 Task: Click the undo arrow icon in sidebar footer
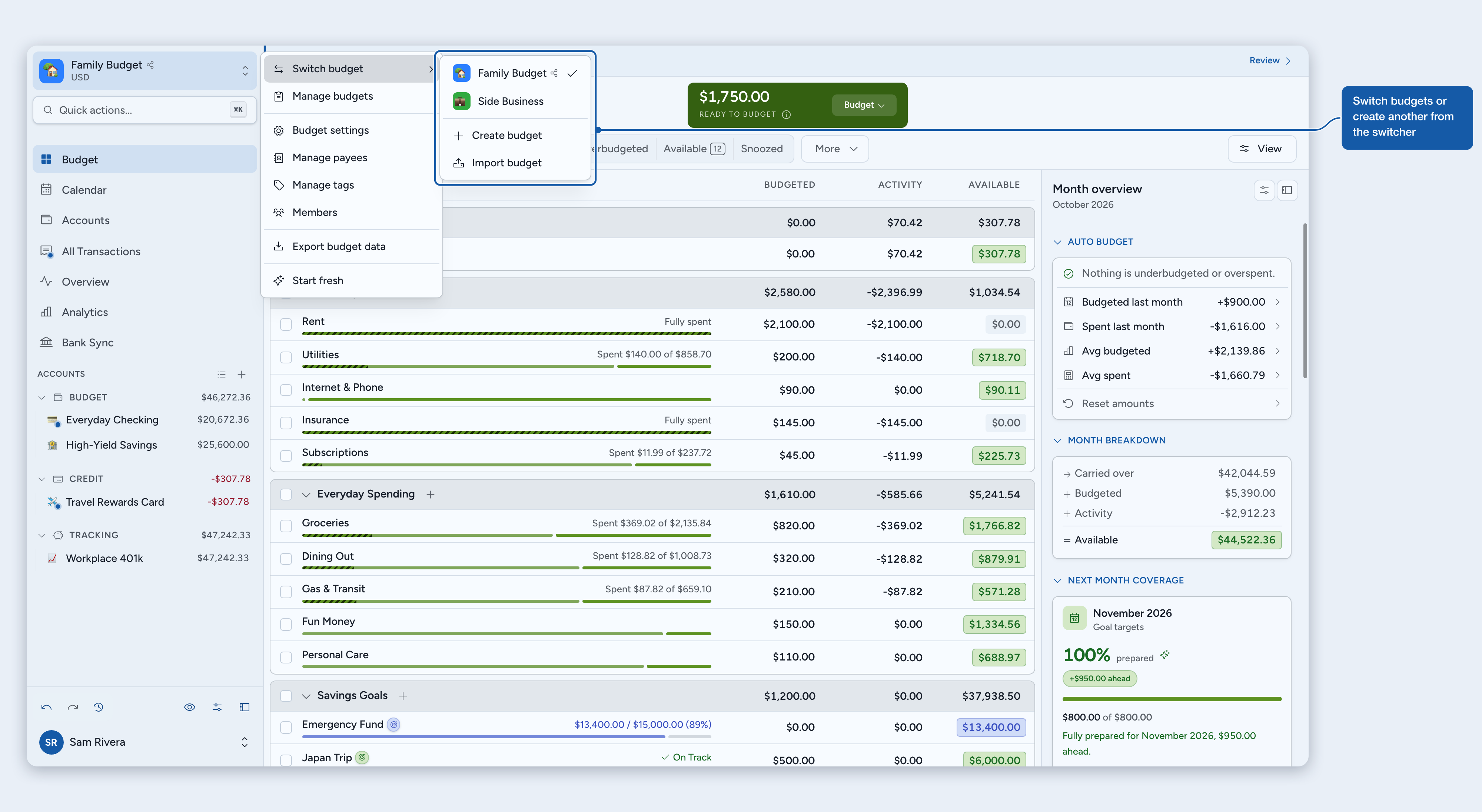tap(47, 707)
